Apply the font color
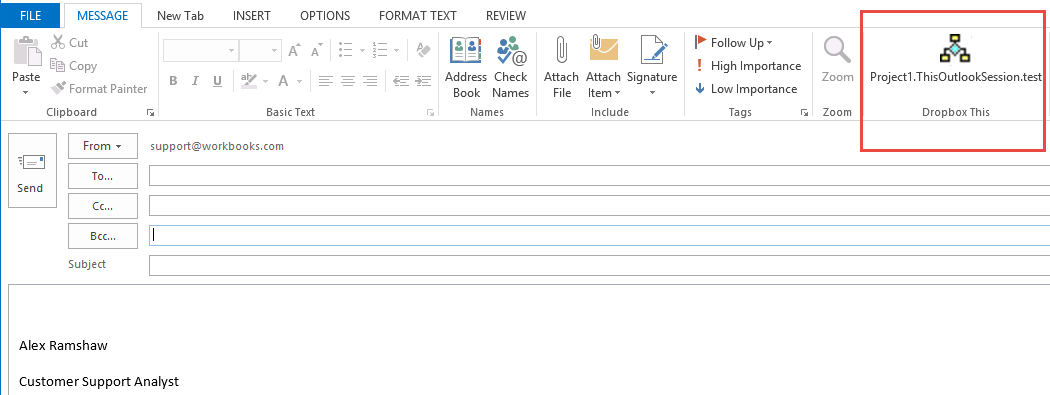This screenshot has height=395, width=1050. (x=283, y=81)
